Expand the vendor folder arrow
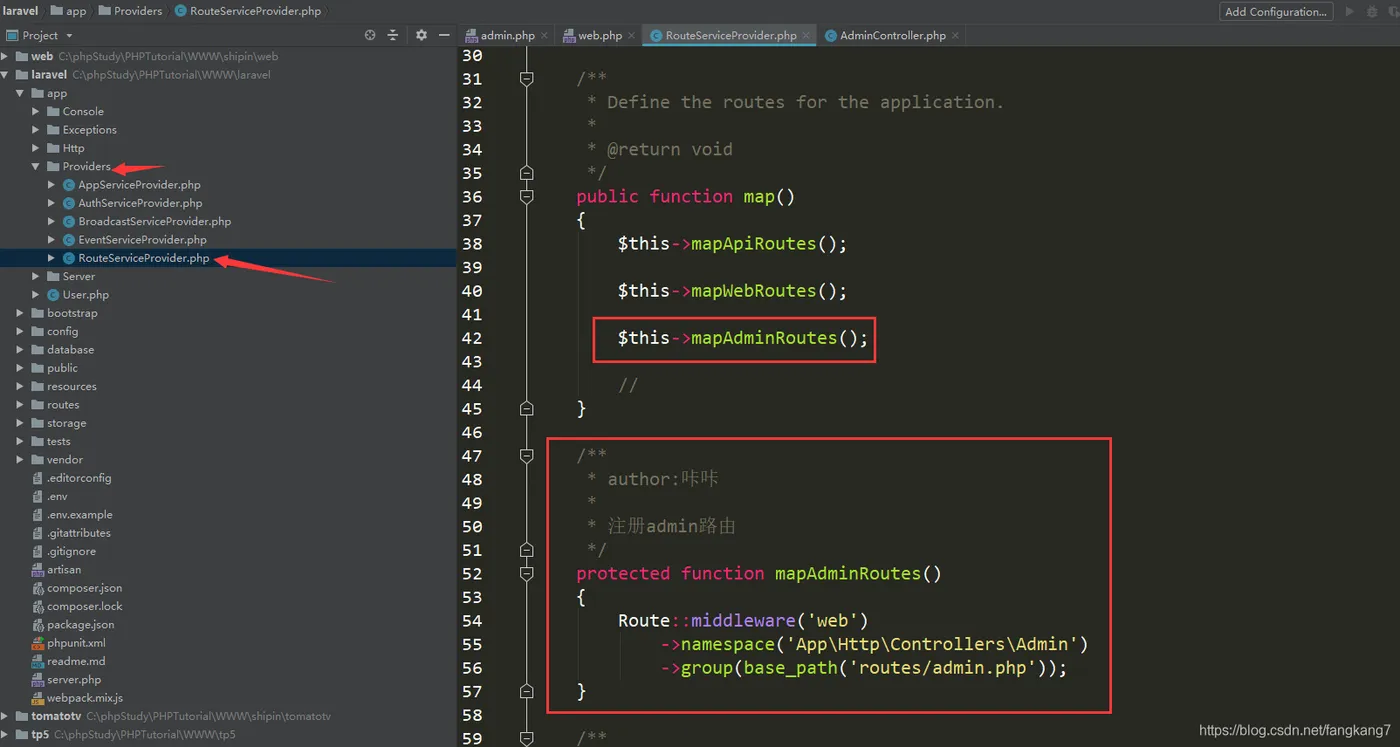The image size is (1400, 747). point(20,460)
